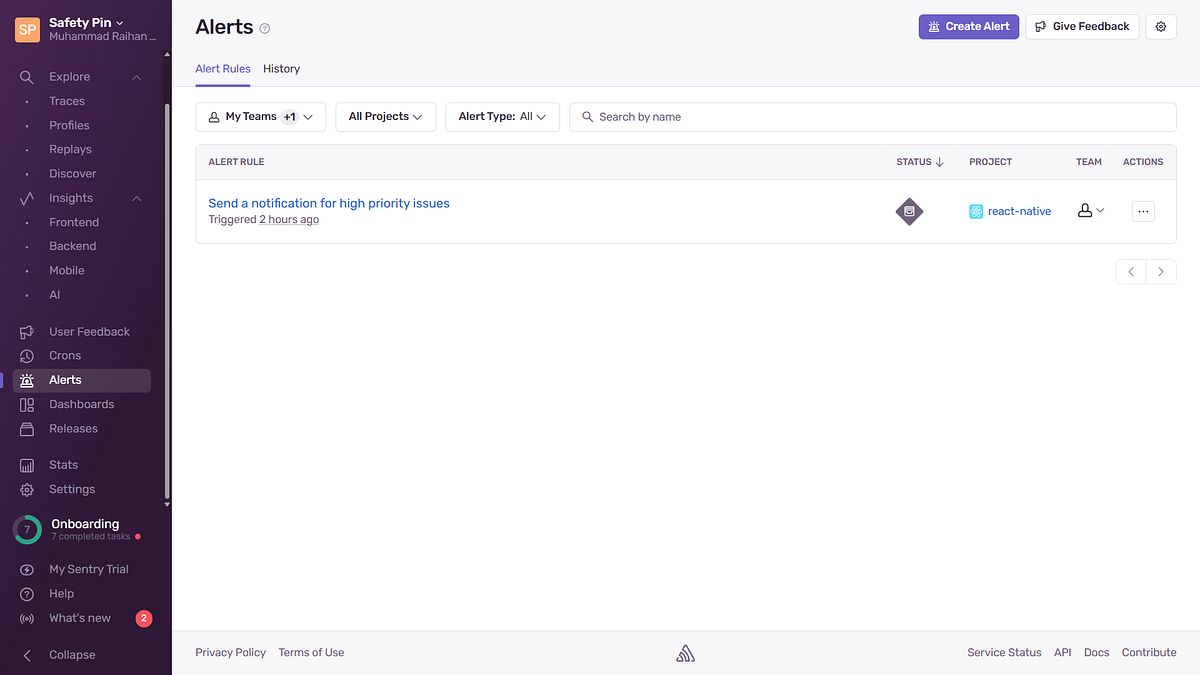The height and width of the screenshot is (675, 1200).
Task: Open Crons from the sidebar
Action: point(62,355)
